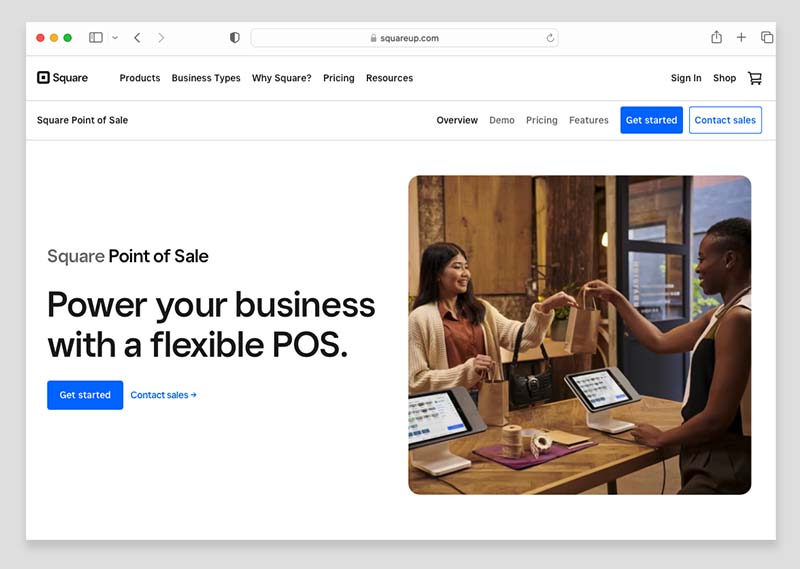
Task: Go back to the previous page
Action: pos(137,38)
